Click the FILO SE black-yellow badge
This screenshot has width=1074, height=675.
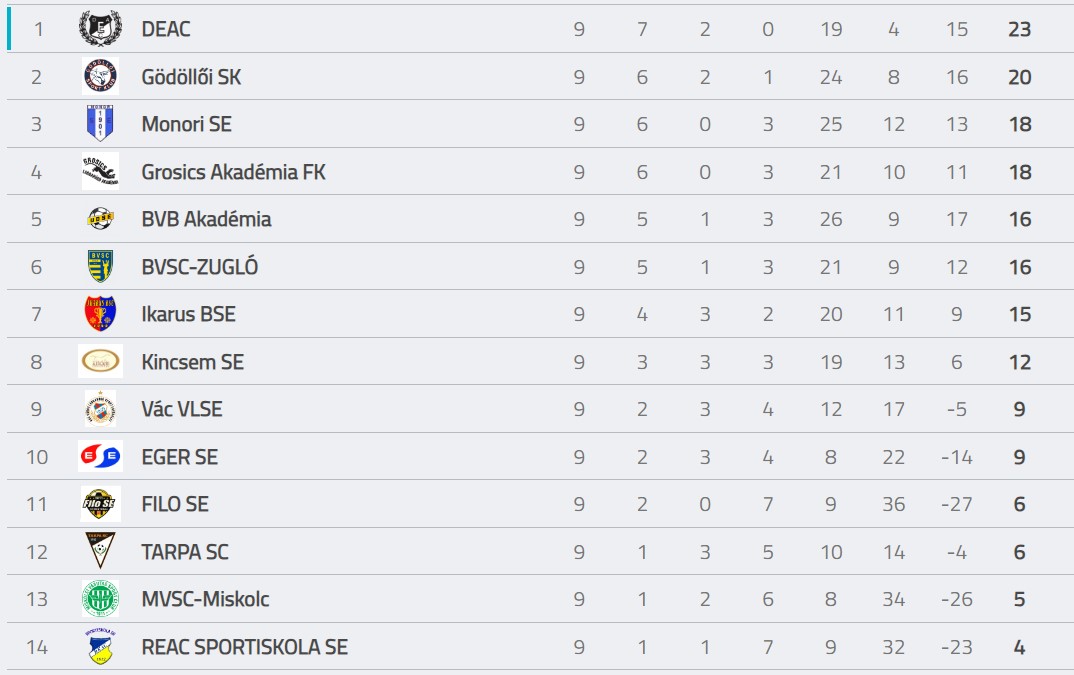(x=100, y=504)
